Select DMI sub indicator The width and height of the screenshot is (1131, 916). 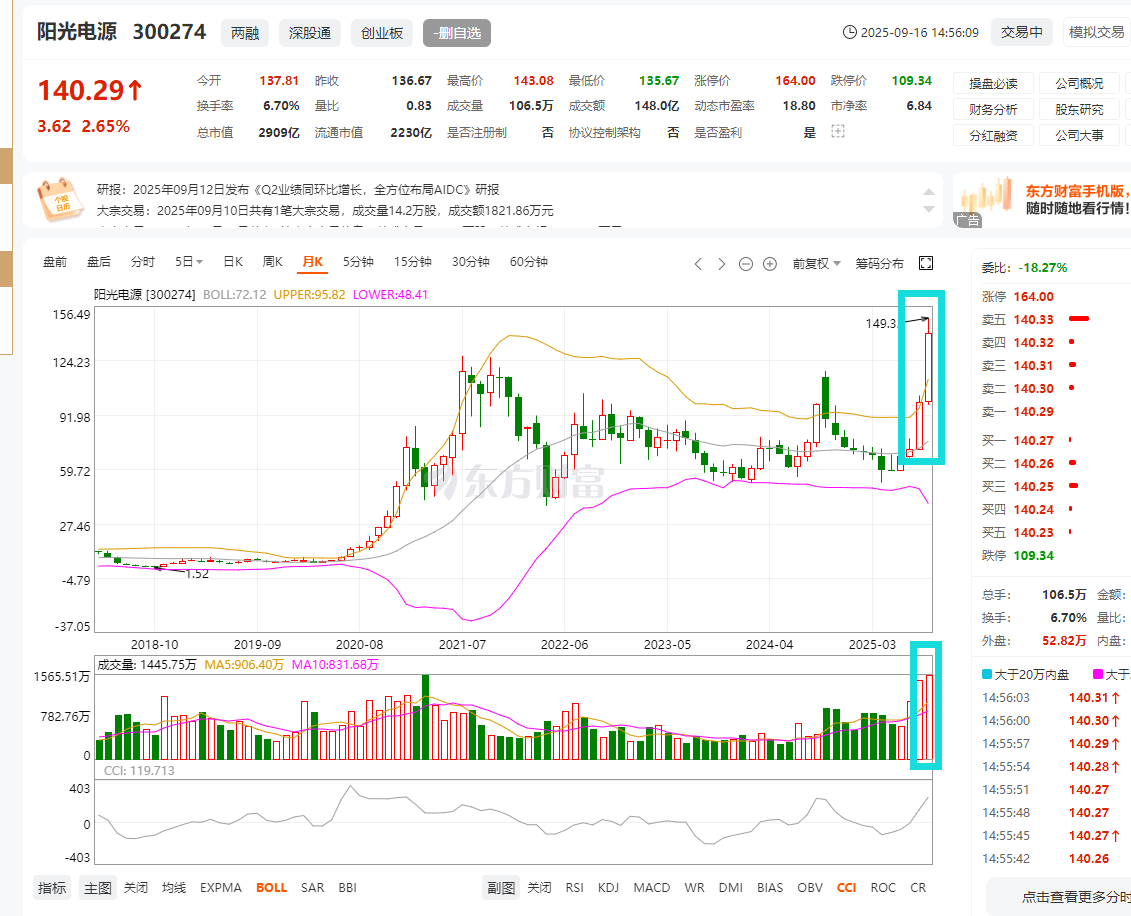pos(731,888)
